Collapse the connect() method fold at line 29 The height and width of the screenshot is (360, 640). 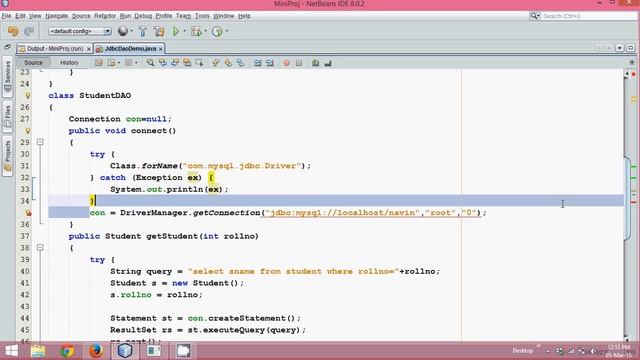[40, 142]
